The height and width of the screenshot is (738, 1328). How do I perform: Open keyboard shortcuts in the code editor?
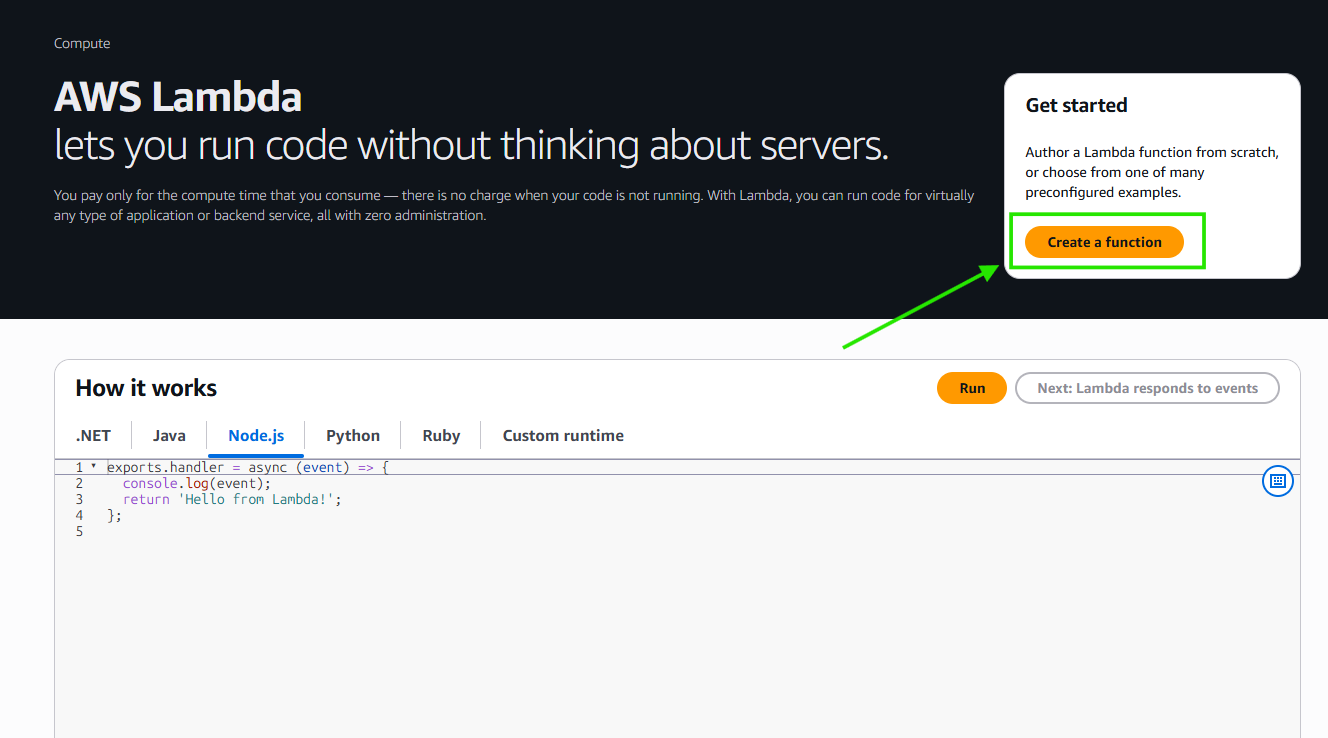point(1277,481)
